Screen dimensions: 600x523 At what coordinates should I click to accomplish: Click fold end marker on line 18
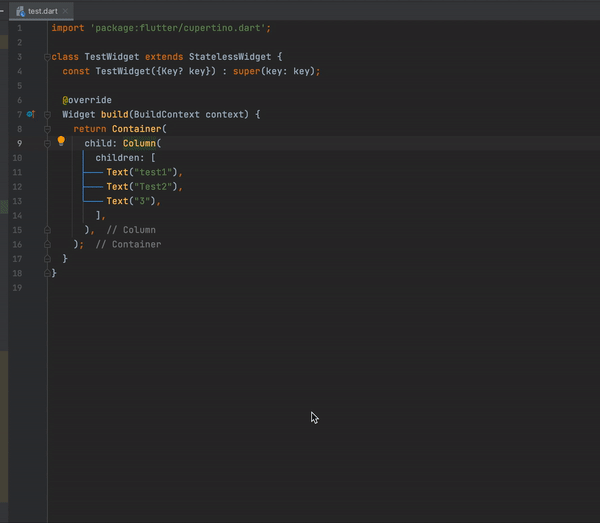point(47,273)
